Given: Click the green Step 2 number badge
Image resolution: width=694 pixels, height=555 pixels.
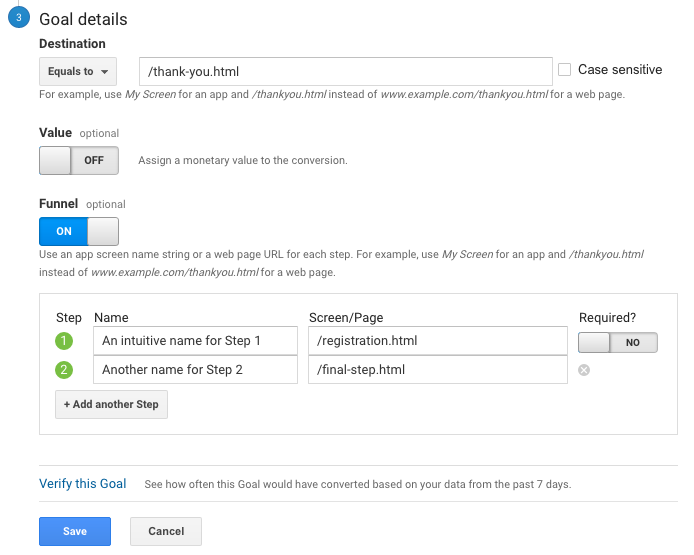Looking at the screenshot, I should (x=66, y=370).
